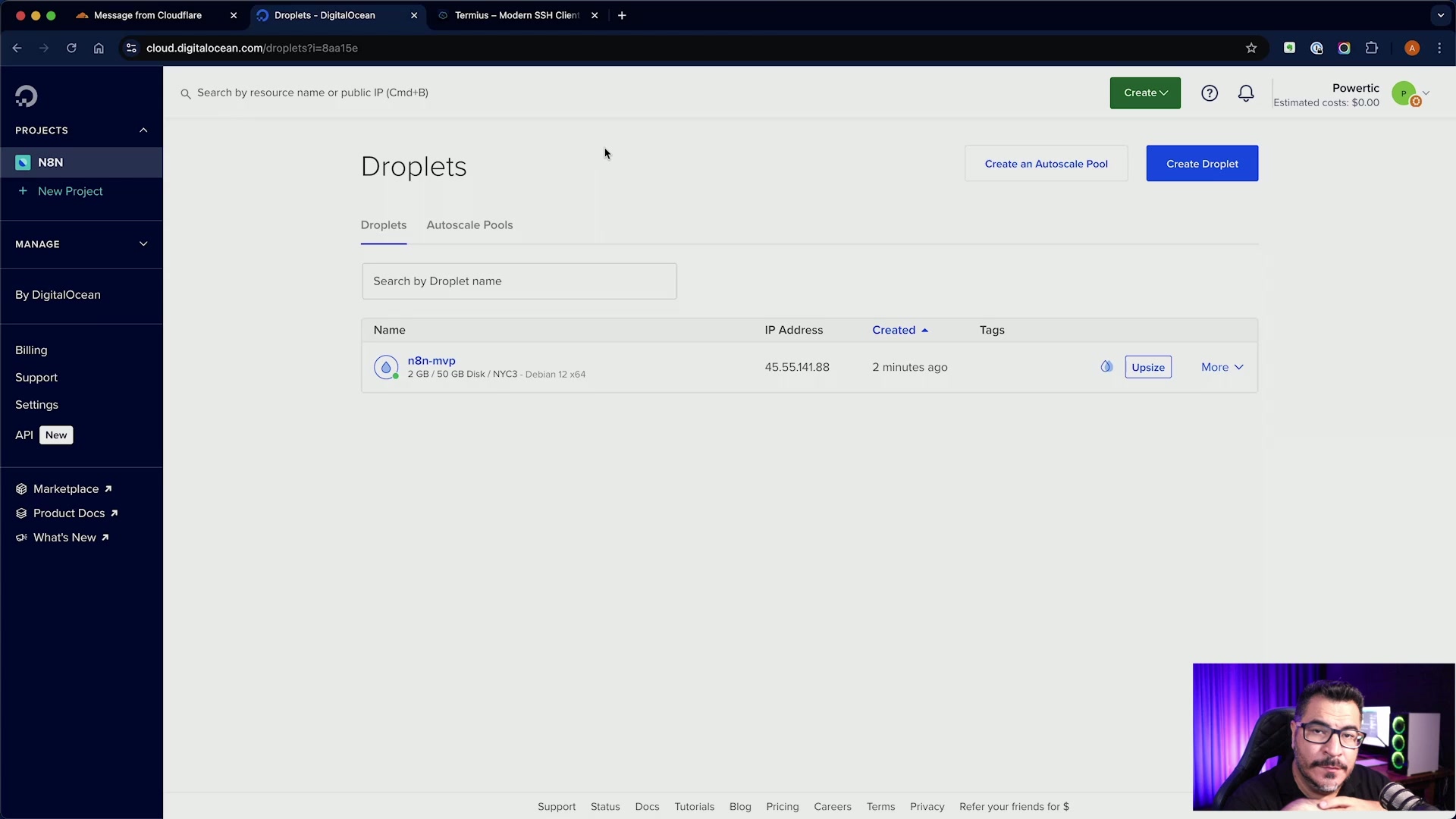This screenshot has width=1456, height=819.
Task: Open the green Create dropdown
Action: click(1145, 93)
